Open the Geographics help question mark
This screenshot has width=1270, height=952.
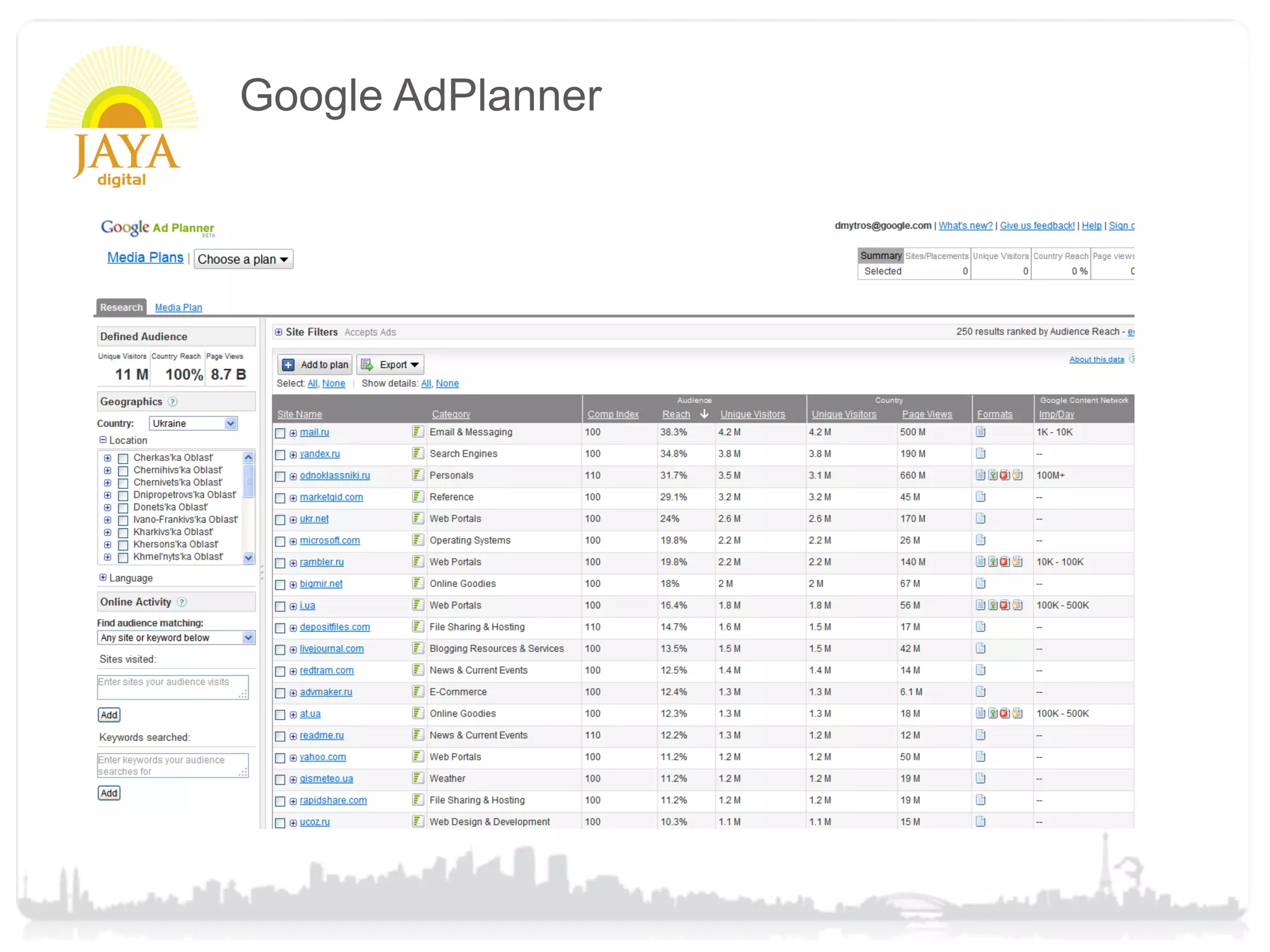click(x=173, y=402)
